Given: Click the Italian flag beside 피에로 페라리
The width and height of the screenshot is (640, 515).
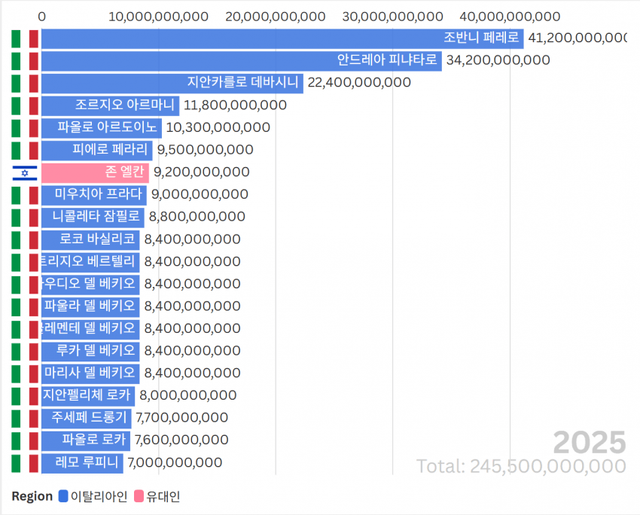Looking at the screenshot, I should tap(25, 150).
